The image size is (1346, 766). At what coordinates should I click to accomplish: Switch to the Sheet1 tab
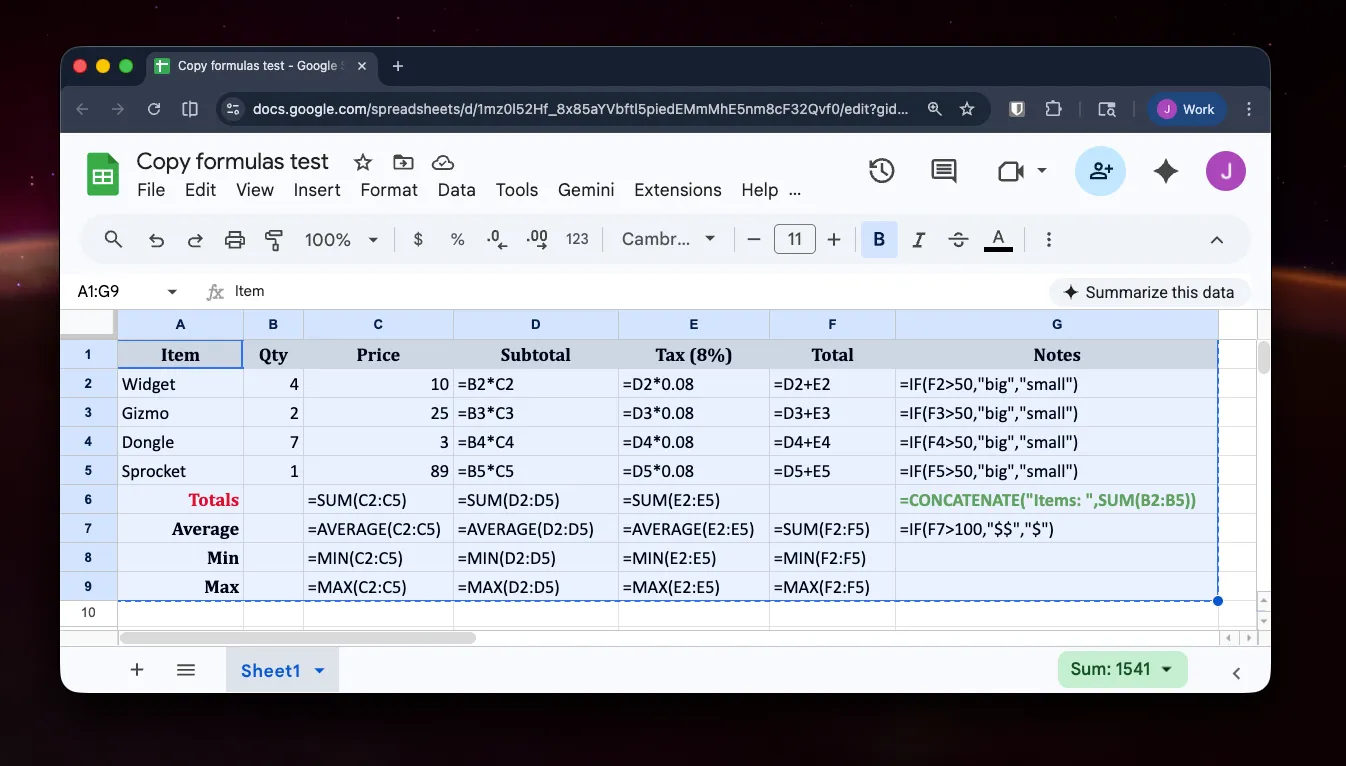click(271, 670)
